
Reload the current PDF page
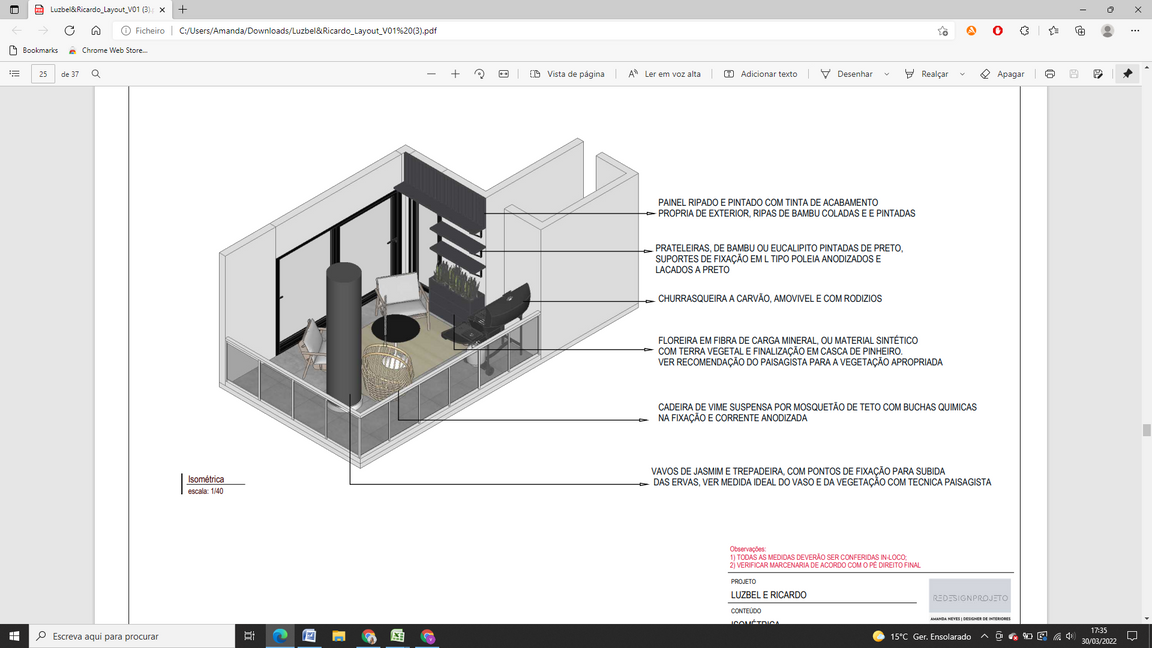tap(69, 31)
